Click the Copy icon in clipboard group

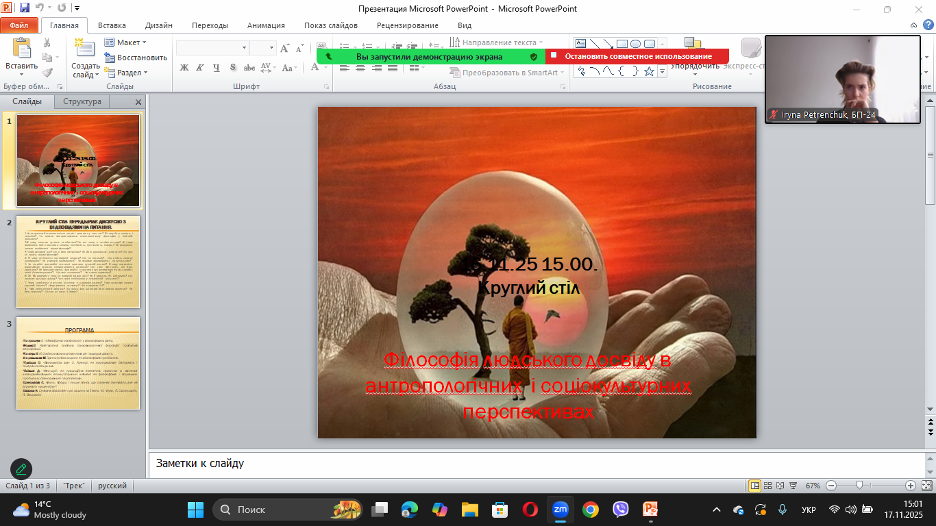click(x=47, y=57)
